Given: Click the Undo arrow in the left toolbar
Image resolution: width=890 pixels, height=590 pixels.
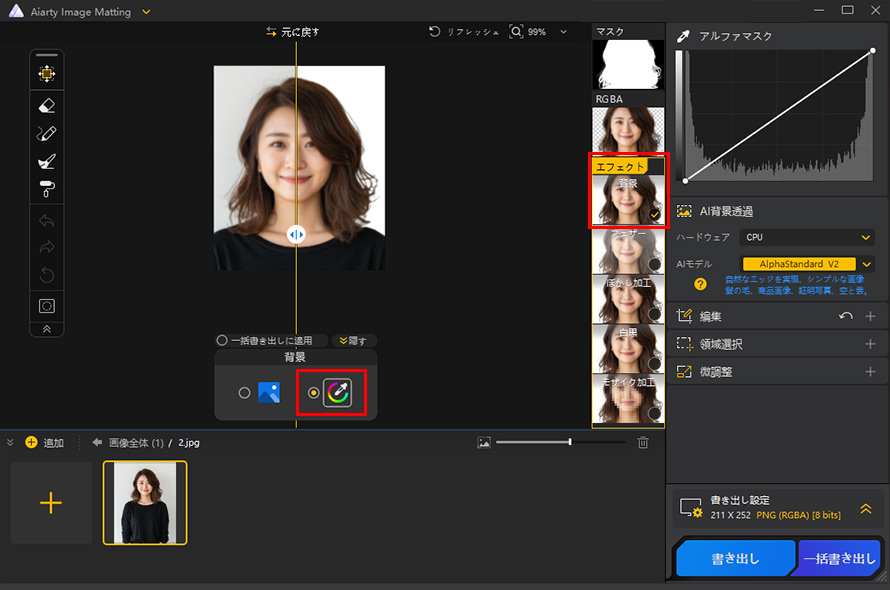Looking at the screenshot, I should (46, 221).
